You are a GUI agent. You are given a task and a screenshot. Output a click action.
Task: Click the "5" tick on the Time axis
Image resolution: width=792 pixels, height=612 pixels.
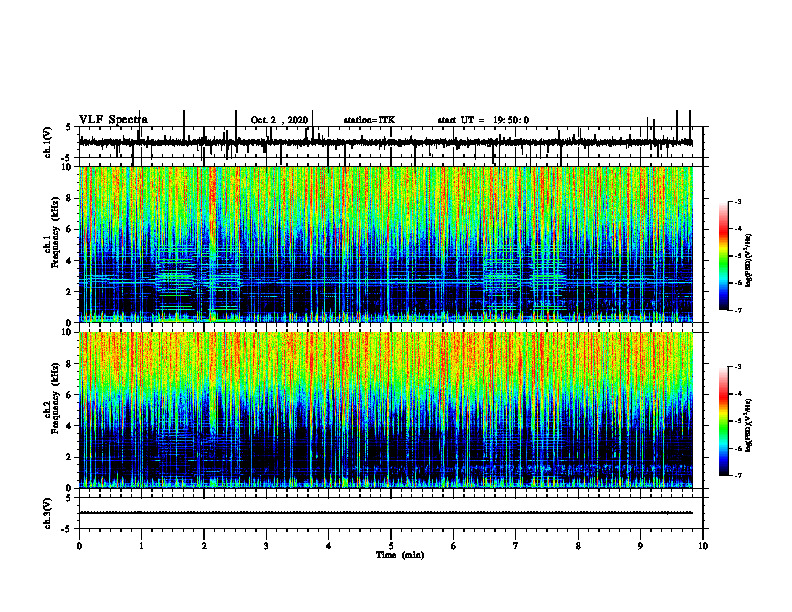(391, 546)
